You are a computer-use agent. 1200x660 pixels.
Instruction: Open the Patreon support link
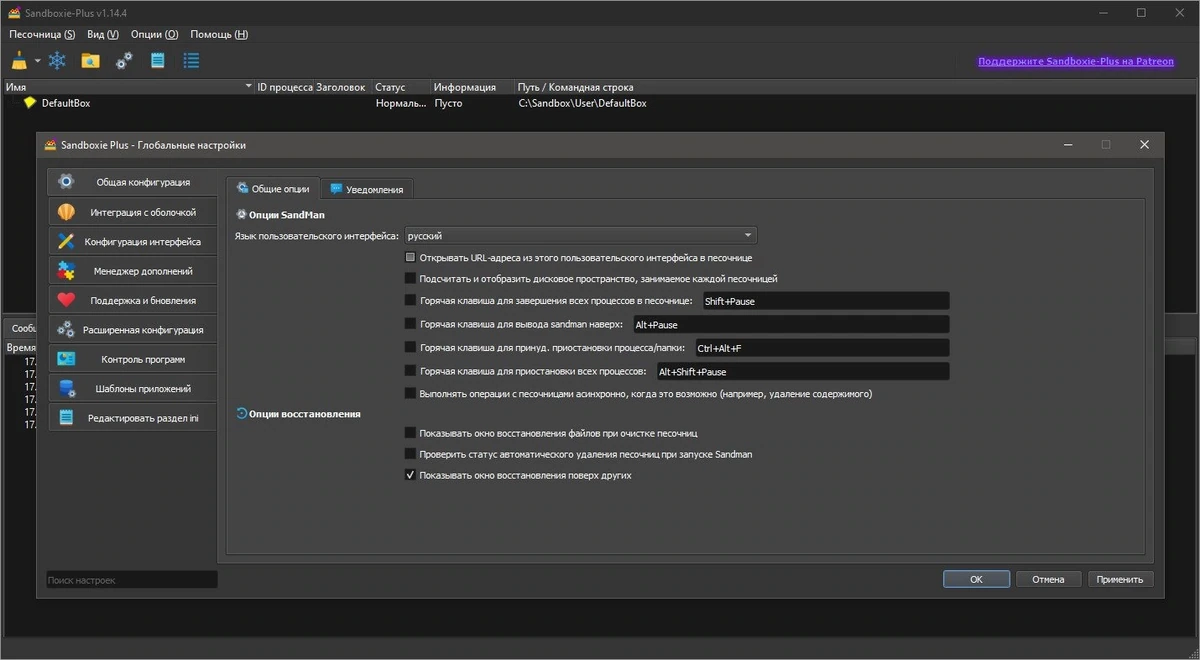(x=1076, y=62)
